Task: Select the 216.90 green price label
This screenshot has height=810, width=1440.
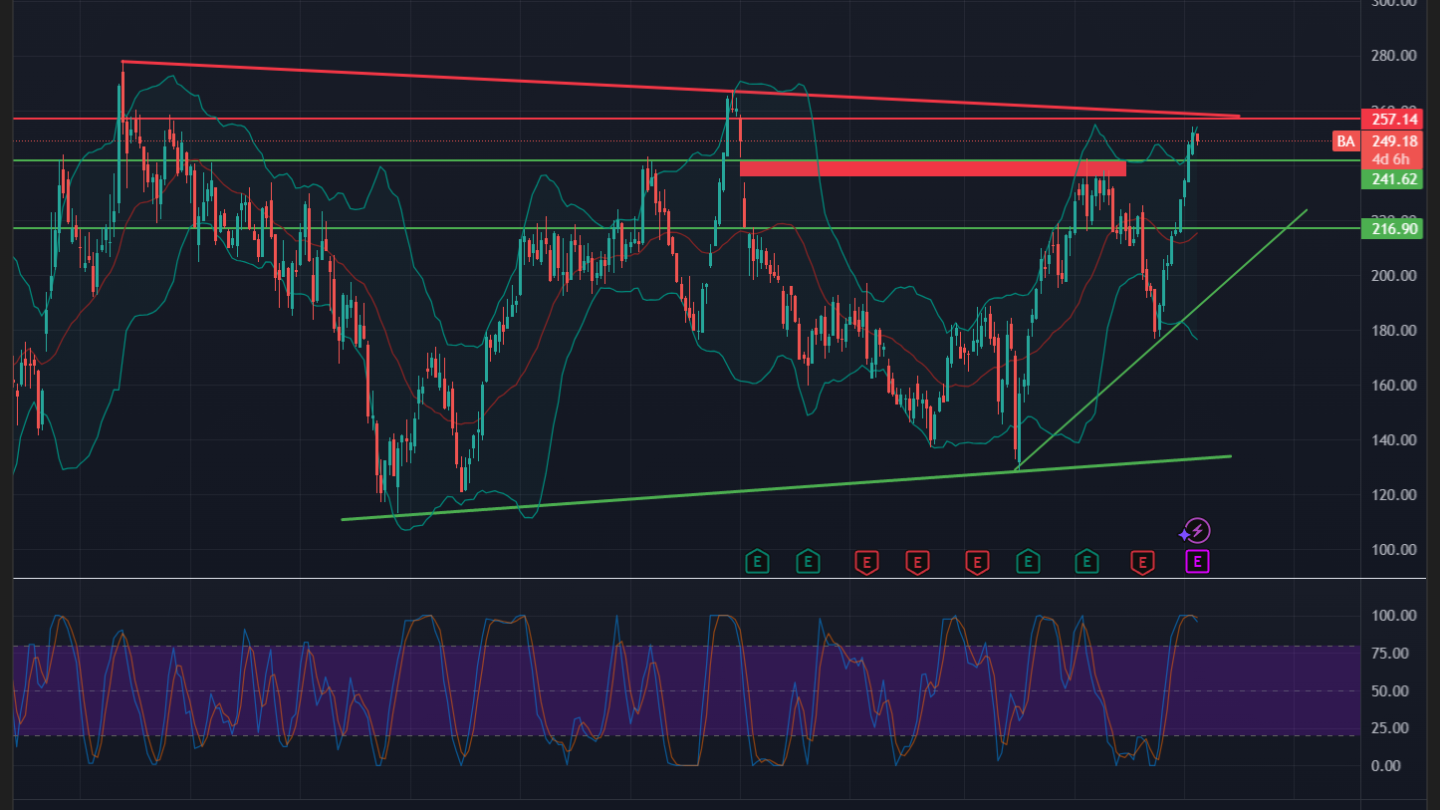Action: tap(1394, 229)
